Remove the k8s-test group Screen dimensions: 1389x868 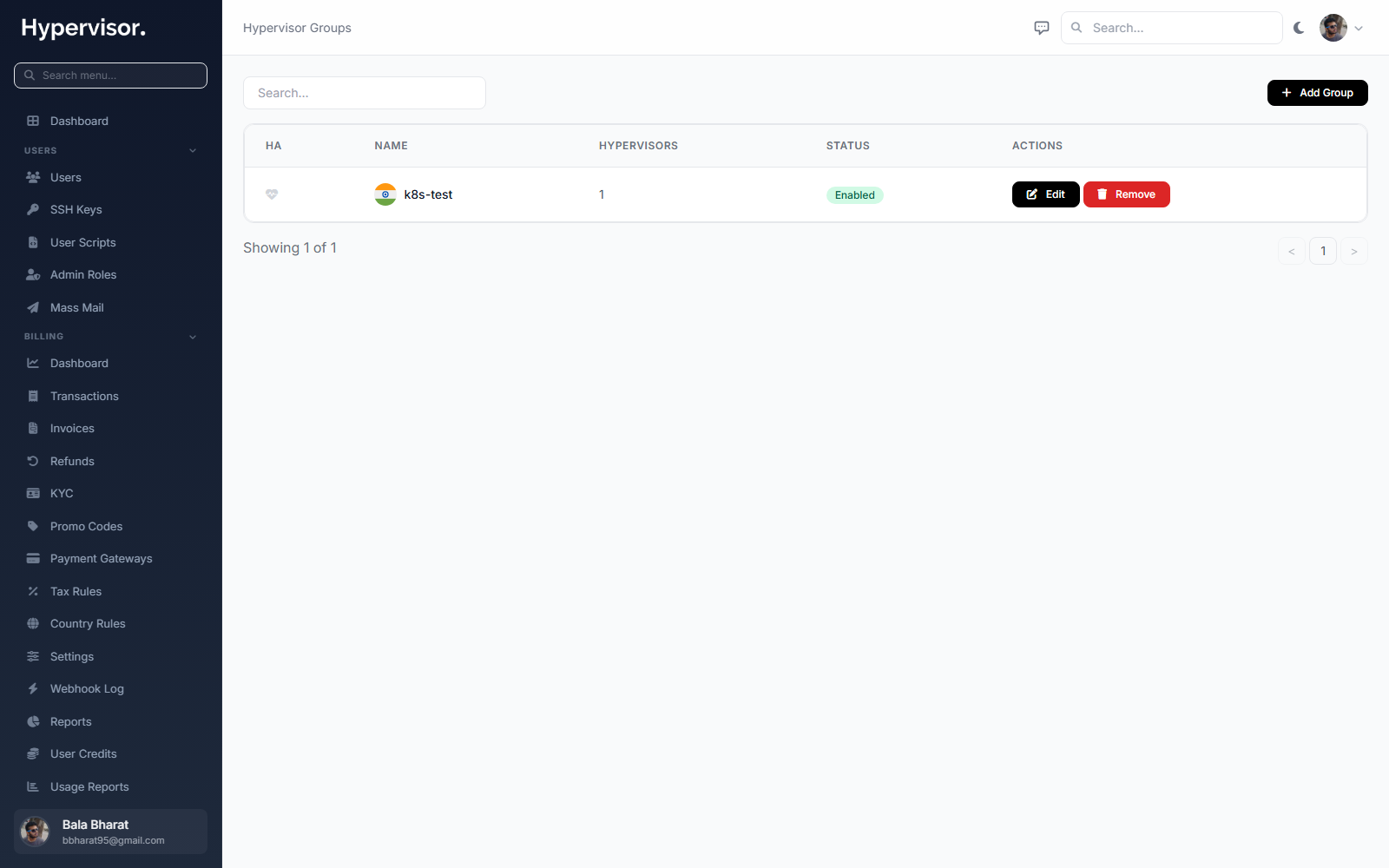[x=1126, y=194]
